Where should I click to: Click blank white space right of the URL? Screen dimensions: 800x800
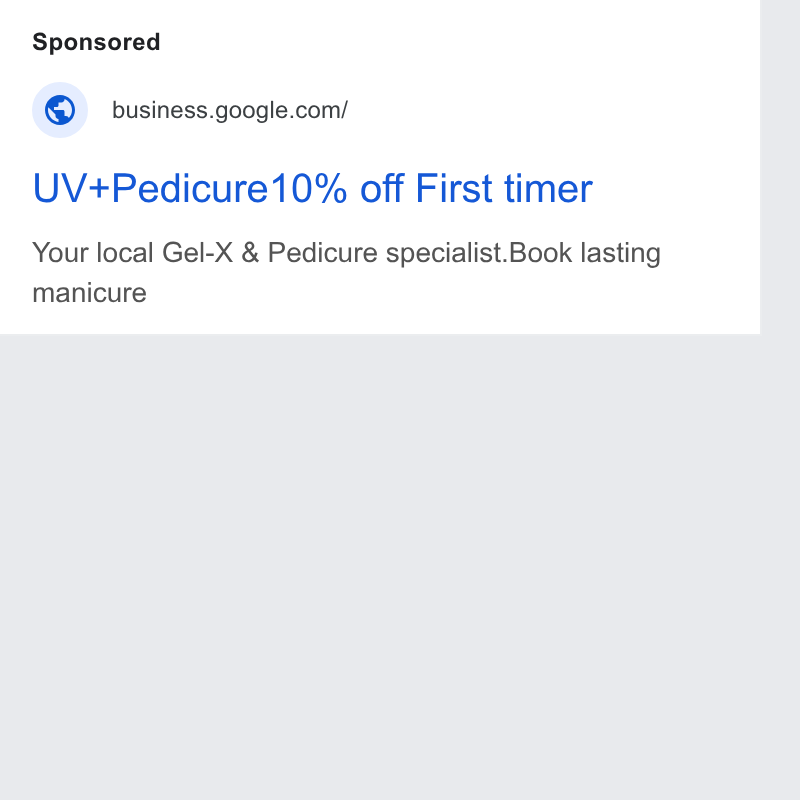(551, 110)
